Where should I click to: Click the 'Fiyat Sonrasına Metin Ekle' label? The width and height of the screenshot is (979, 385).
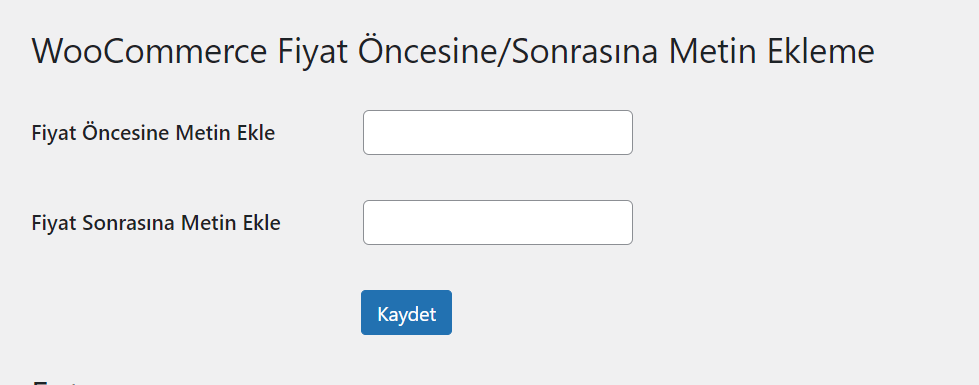(x=156, y=223)
